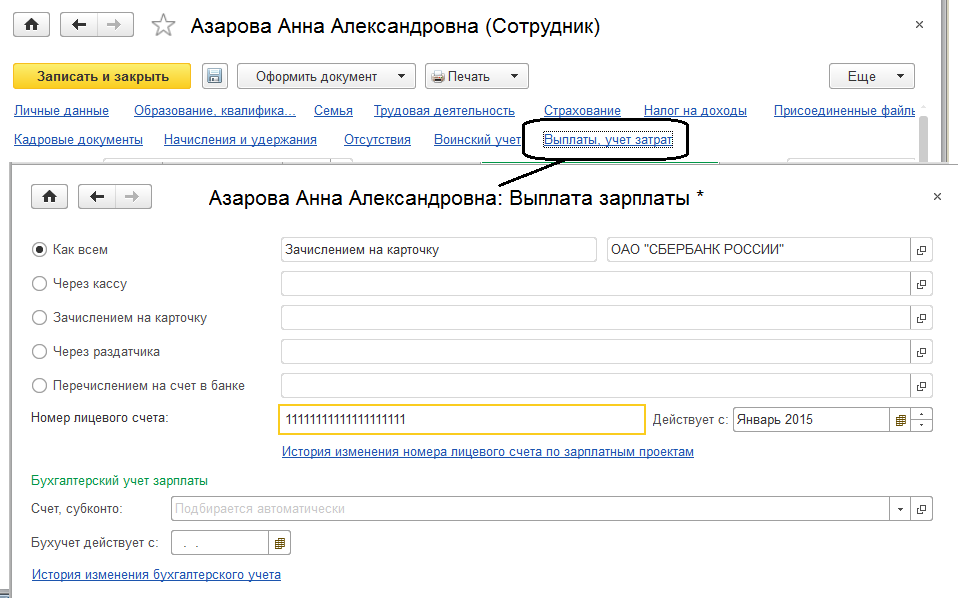The image size is (958, 598).
Task: Open the Счет, субконто open icon
Action: 921,509
